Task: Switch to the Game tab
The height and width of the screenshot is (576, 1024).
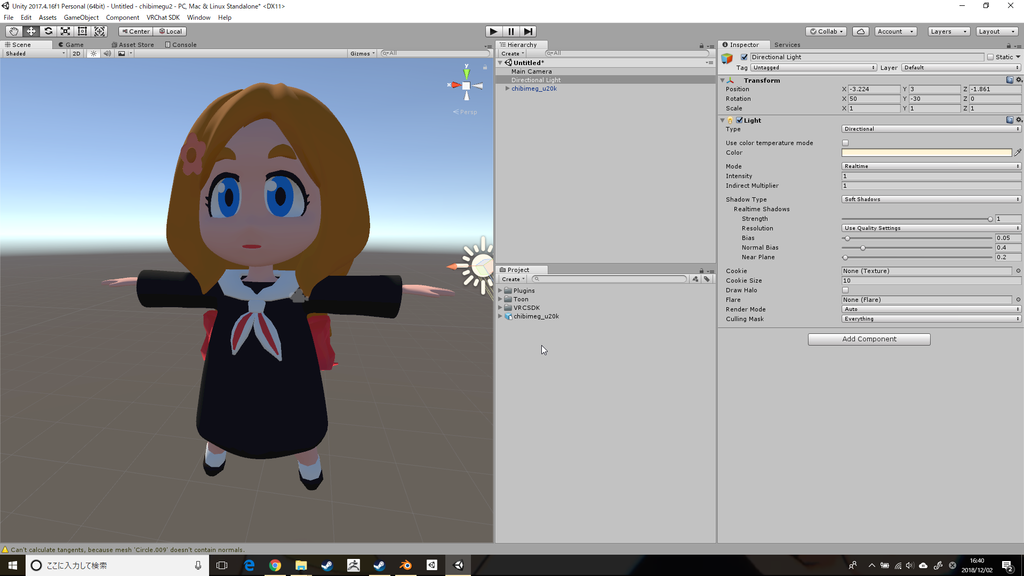Action: [71, 45]
